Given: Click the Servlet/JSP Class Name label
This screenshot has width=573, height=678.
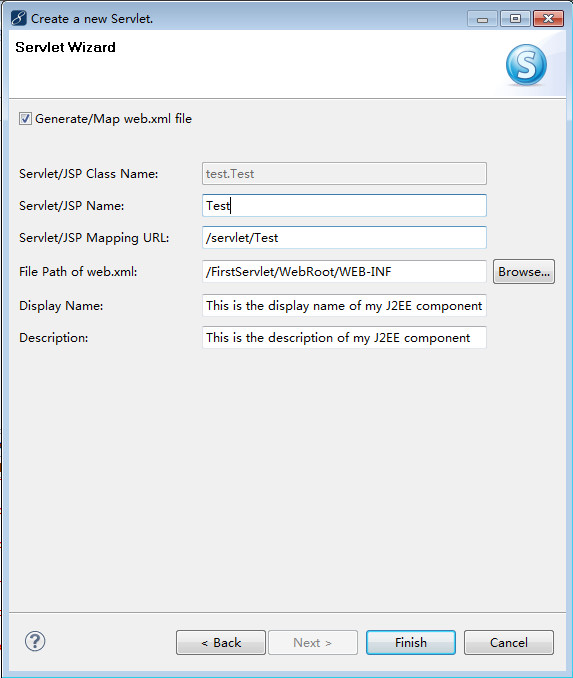Looking at the screenshot, I should click(x=89, y=174).
